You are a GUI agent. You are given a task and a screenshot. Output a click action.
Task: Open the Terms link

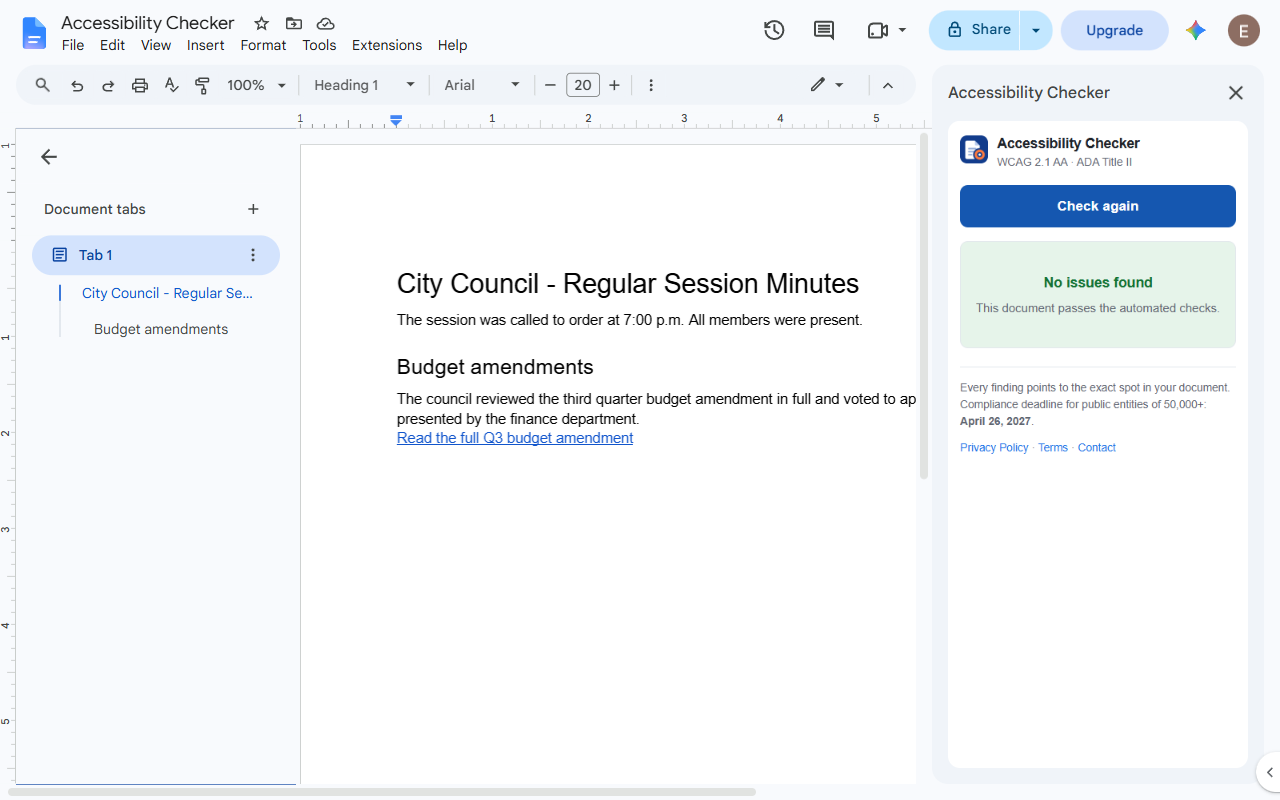coord(1053,448)
